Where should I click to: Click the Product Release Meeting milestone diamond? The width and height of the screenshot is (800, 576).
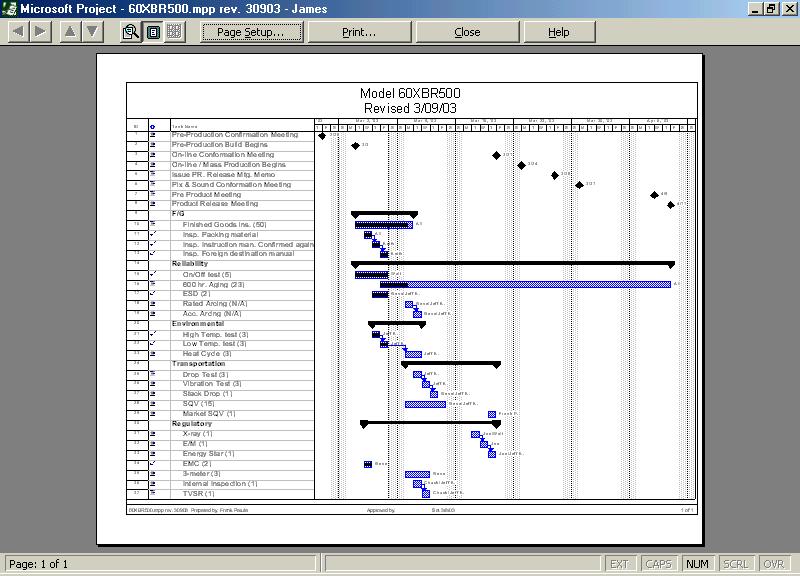(x=671, y=205)
